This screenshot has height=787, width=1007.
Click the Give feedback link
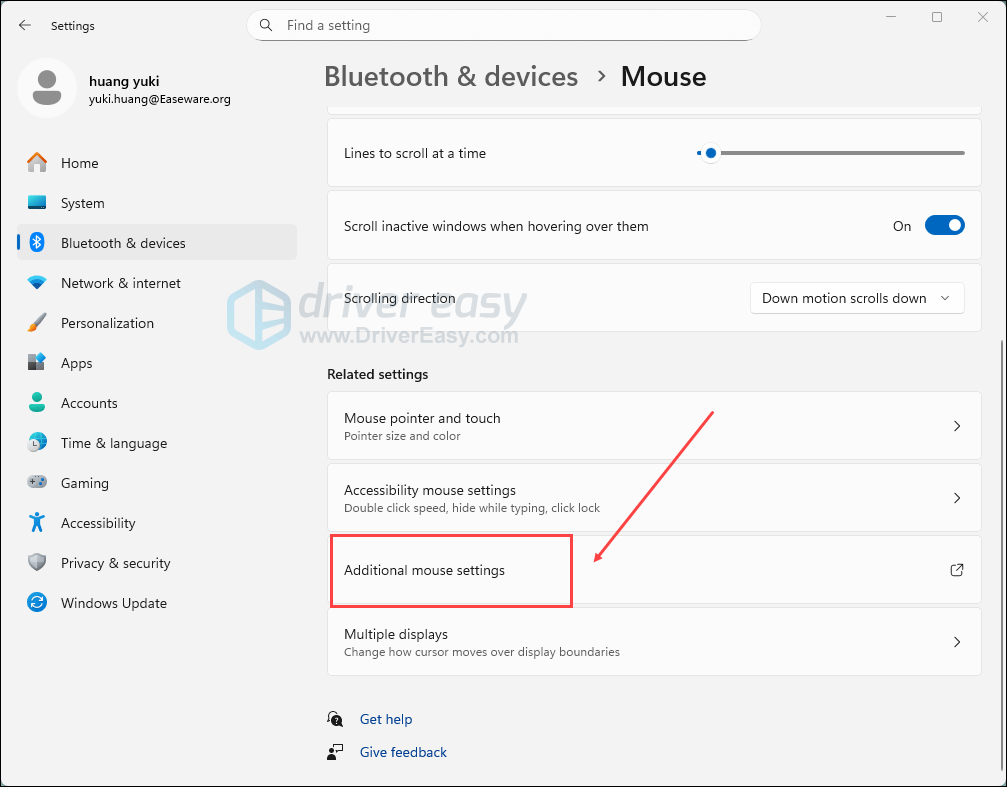[403, 752]
